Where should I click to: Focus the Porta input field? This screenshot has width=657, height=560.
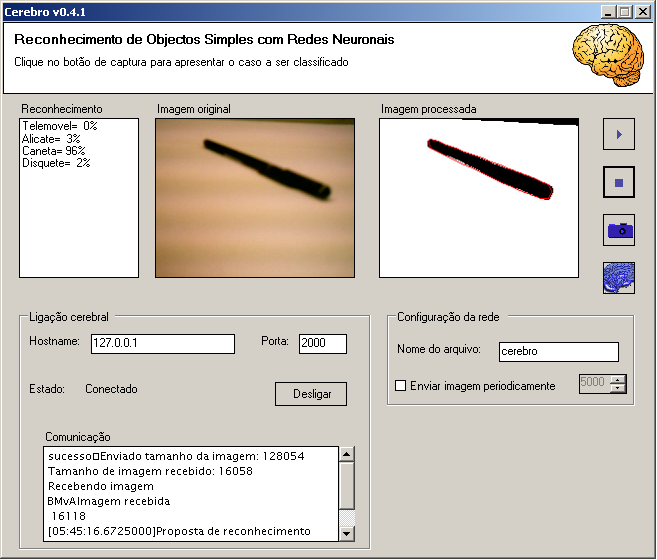[323, 344]
